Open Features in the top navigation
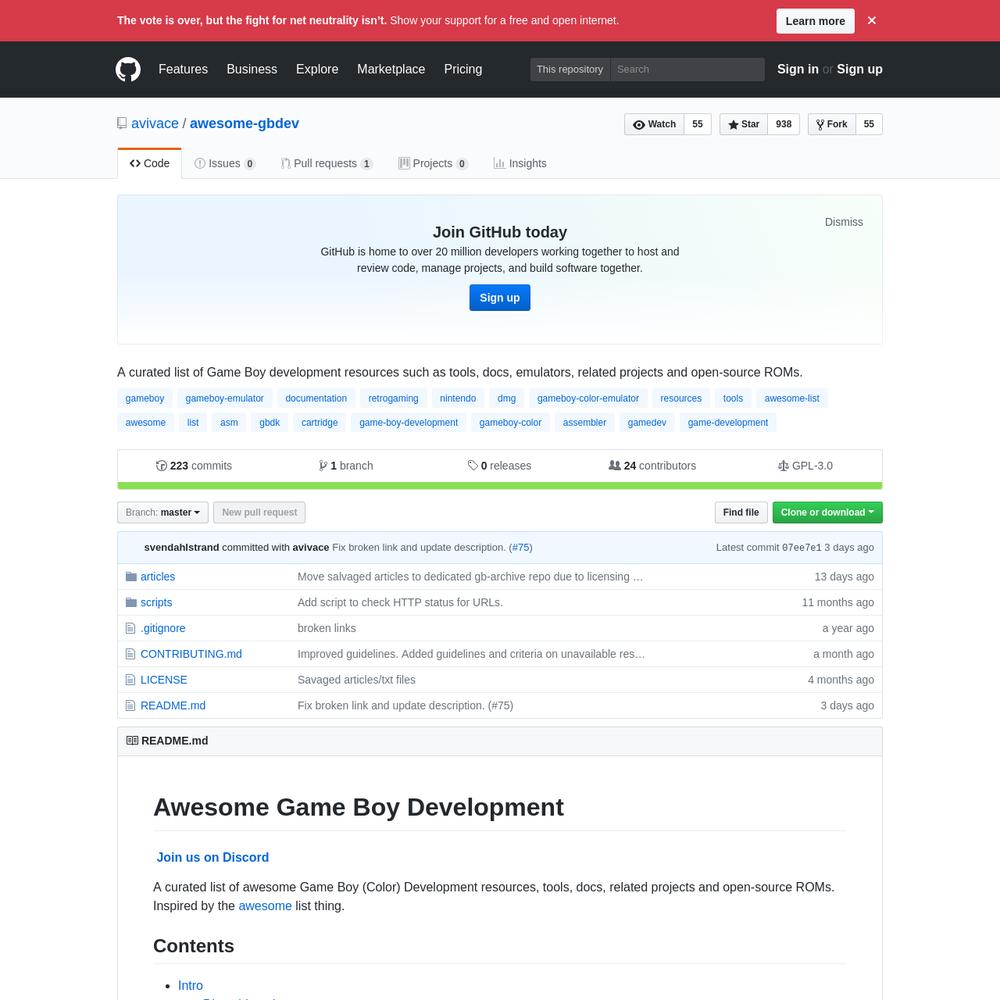 (183, 69)
